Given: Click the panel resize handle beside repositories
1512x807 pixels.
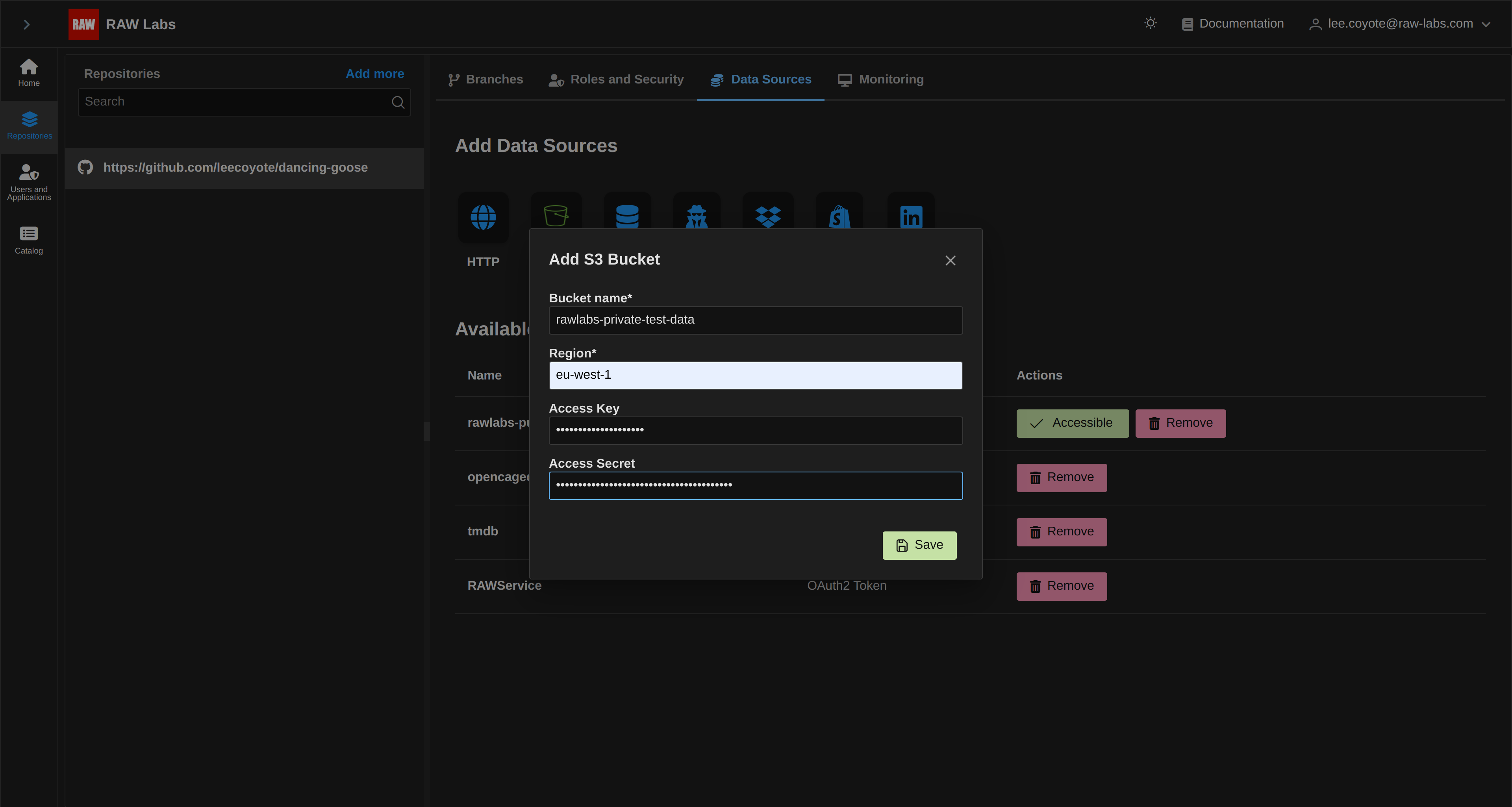Looking at the screenshot, I should tap(427, 431).
